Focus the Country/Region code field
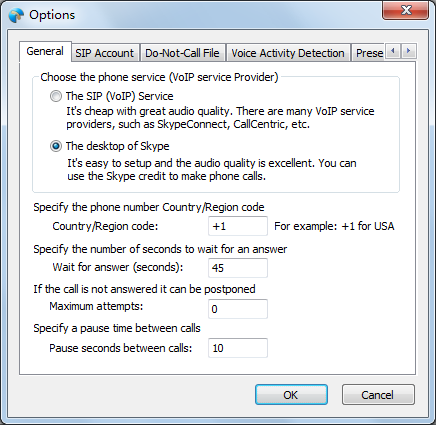The width and height of the screenshot is (436, 425). click(238, 226)
